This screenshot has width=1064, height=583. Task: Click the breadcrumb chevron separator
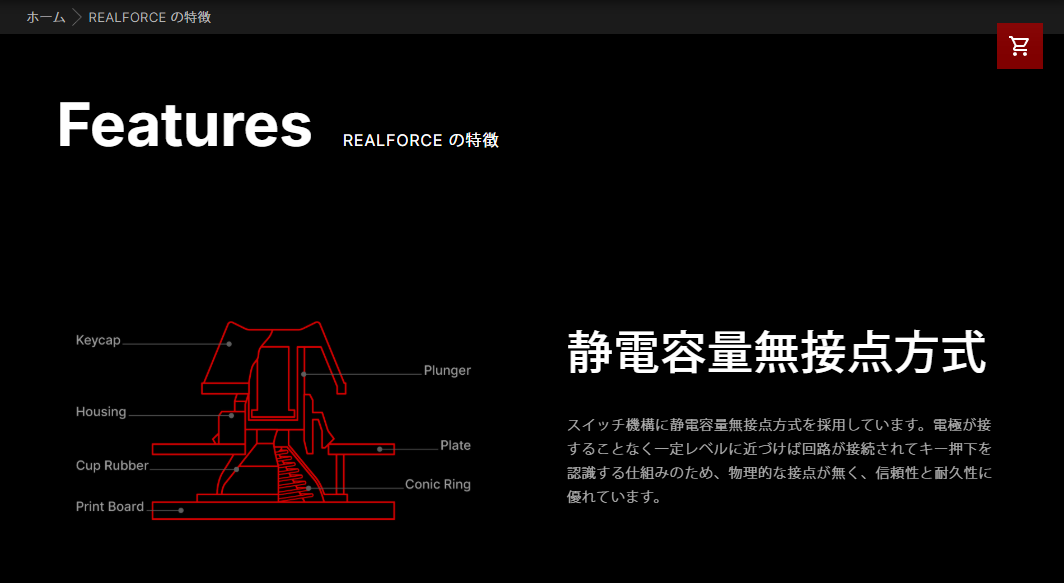[x=77, y=17]
